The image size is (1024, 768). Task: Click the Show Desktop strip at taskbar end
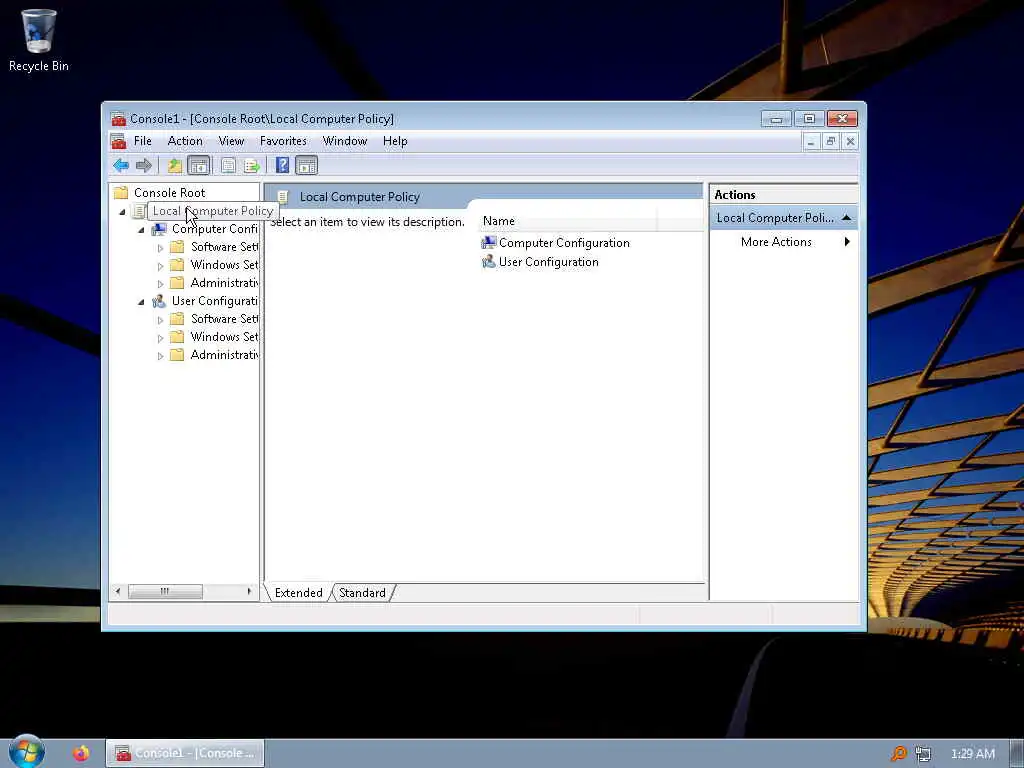tap(1016, 754)
